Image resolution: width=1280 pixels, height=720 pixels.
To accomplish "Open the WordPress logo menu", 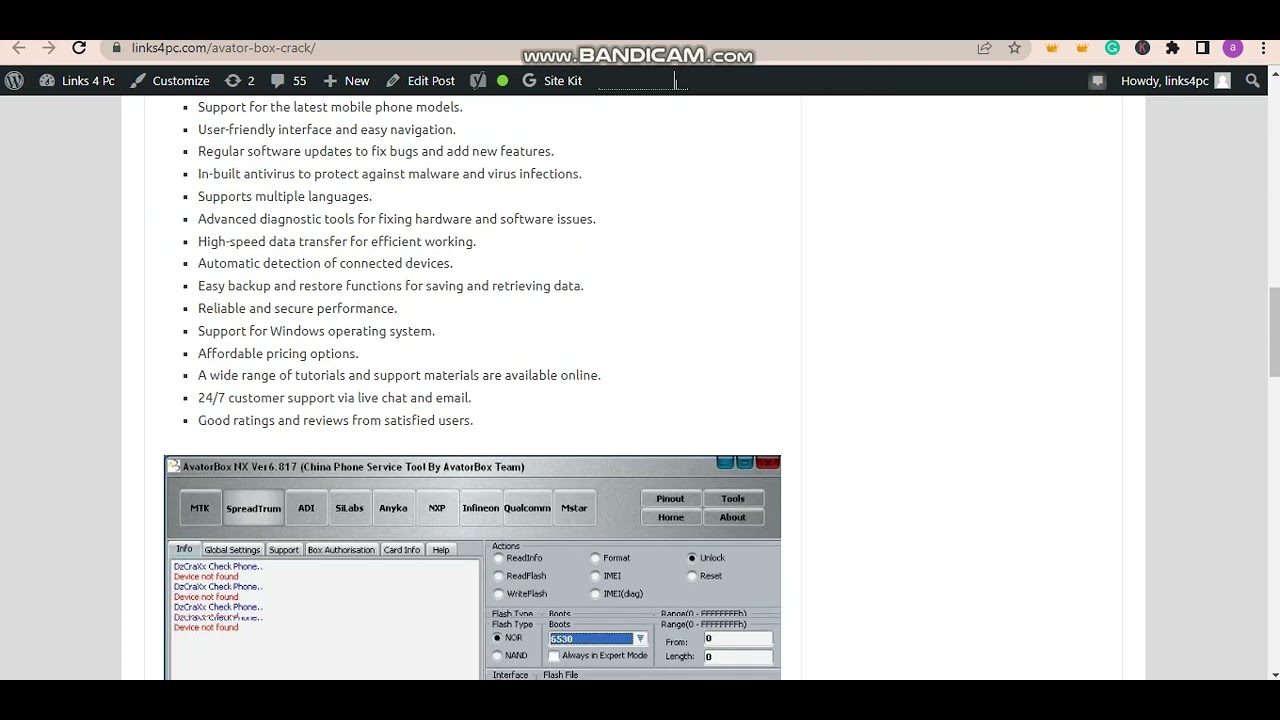I will pos(14,81).
